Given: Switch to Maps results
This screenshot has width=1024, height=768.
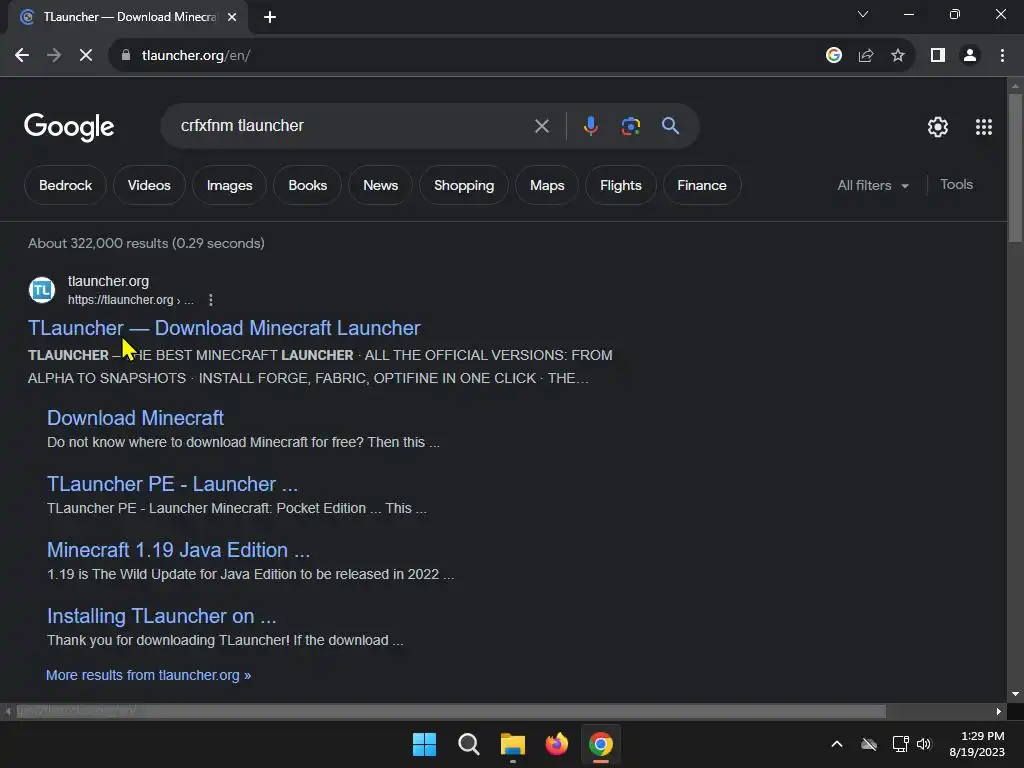Looking at the screenshot, I should click(547, 185).
